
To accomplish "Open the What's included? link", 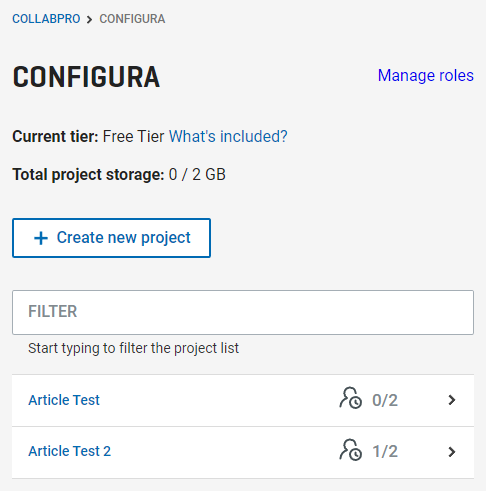I will pyautogui.click(x=228, y=136).
